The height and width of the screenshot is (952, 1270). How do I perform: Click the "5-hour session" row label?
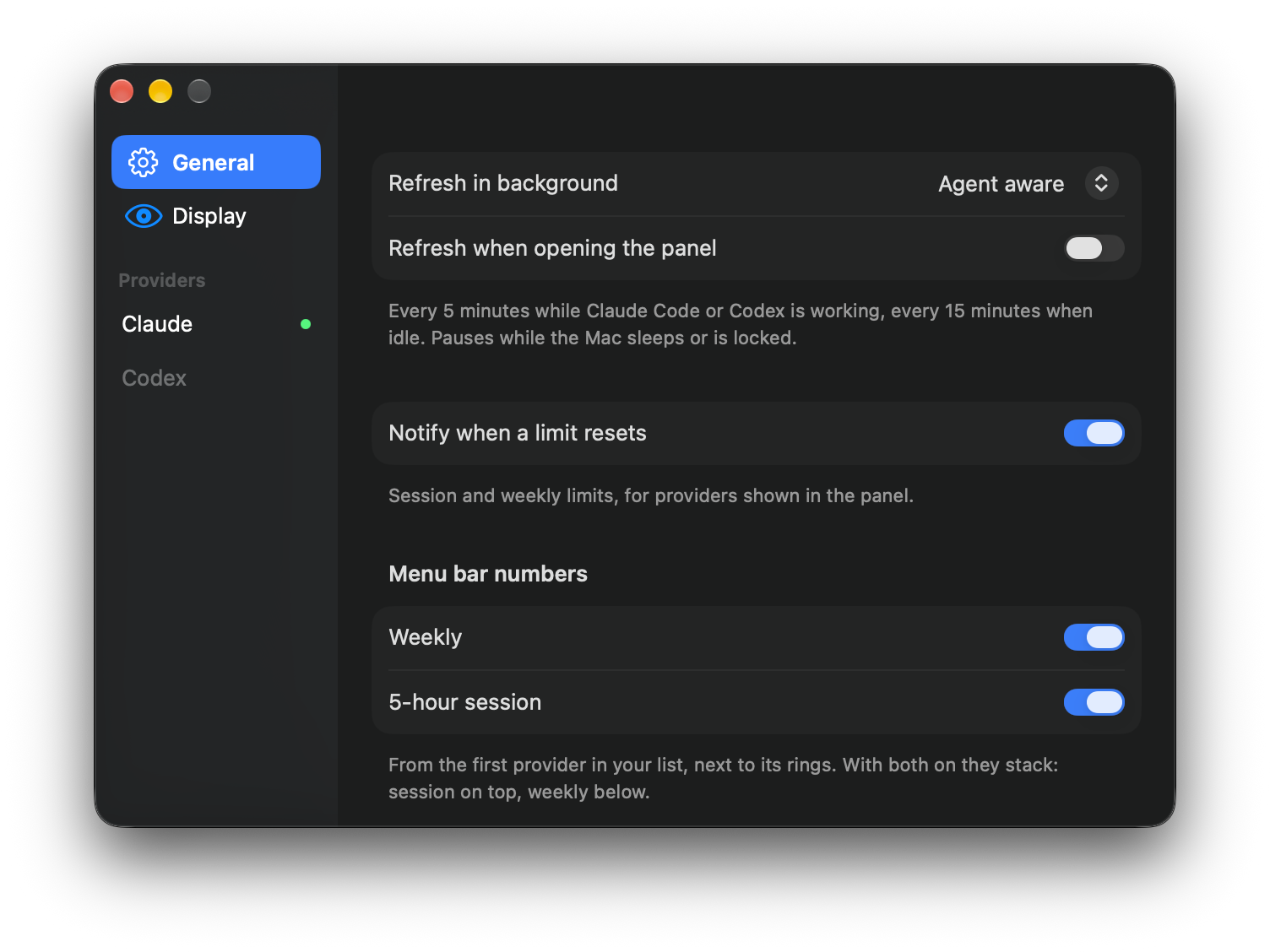465,702
